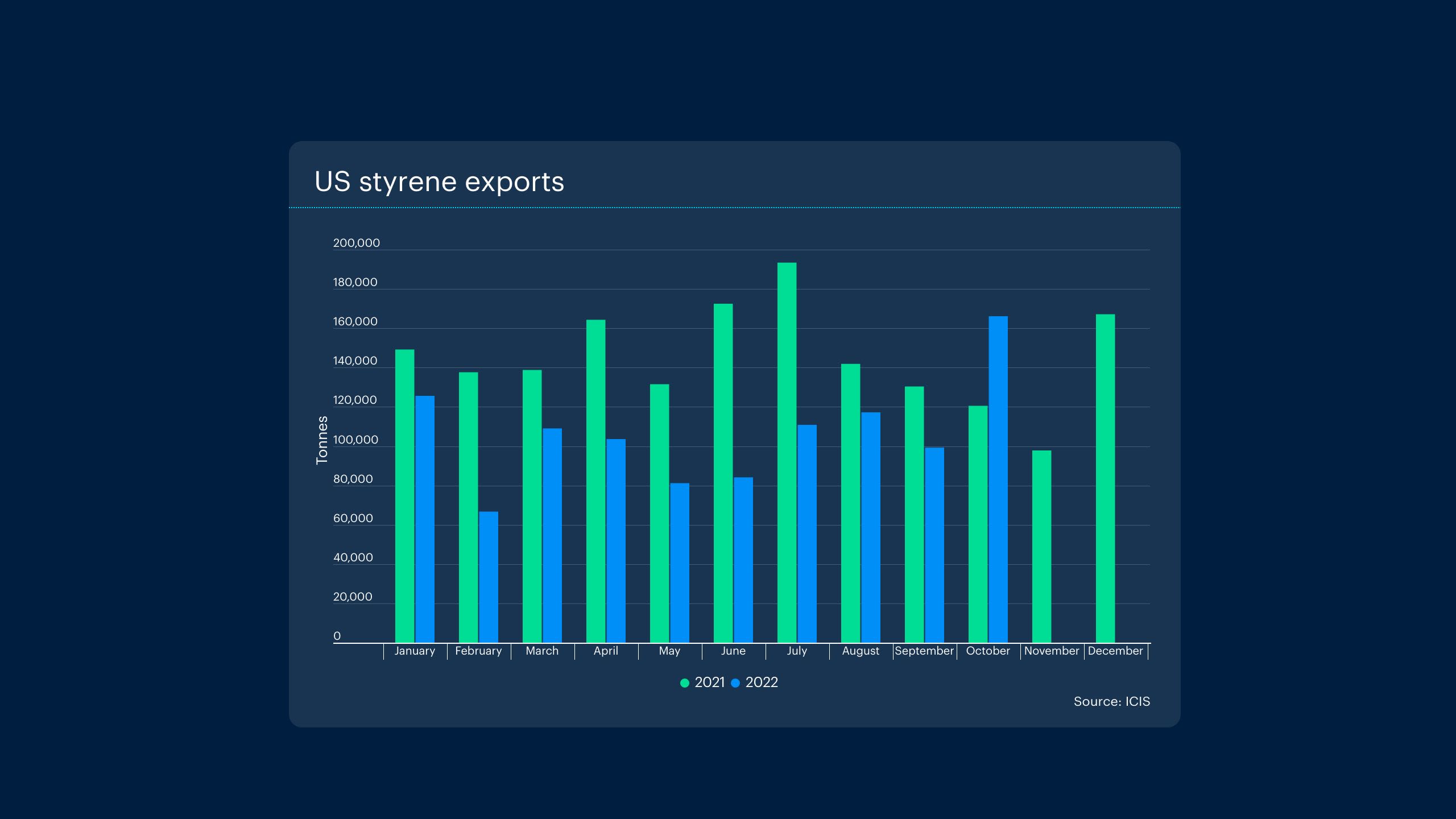1456x819 pixels.
Task: Click the blue 2022 legend dot
Action: point(735,683)
